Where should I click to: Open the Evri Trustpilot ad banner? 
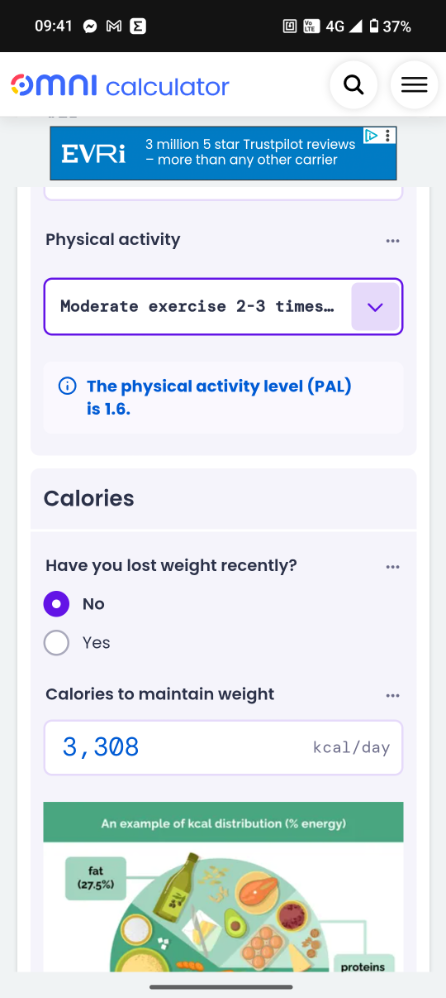click(223, 153)
